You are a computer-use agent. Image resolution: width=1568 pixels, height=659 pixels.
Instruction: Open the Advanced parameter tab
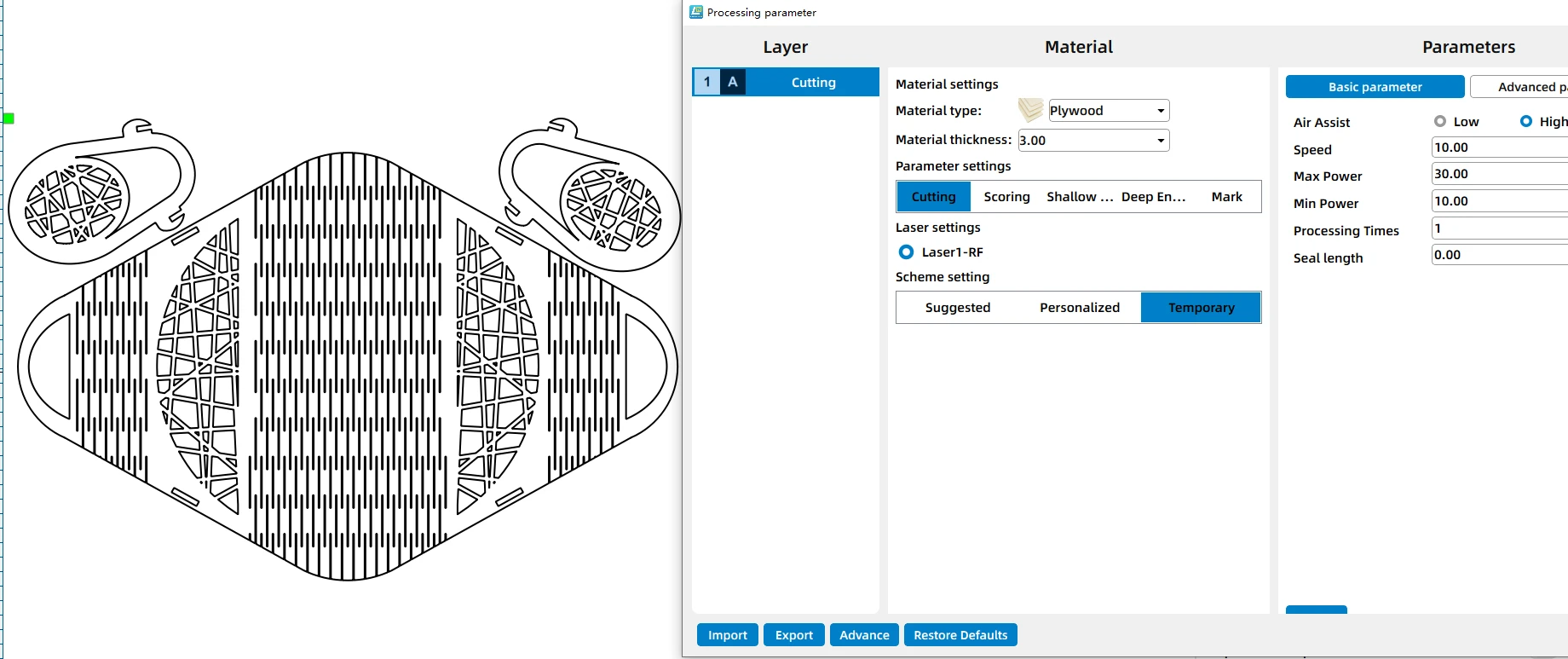point(1519,87)
